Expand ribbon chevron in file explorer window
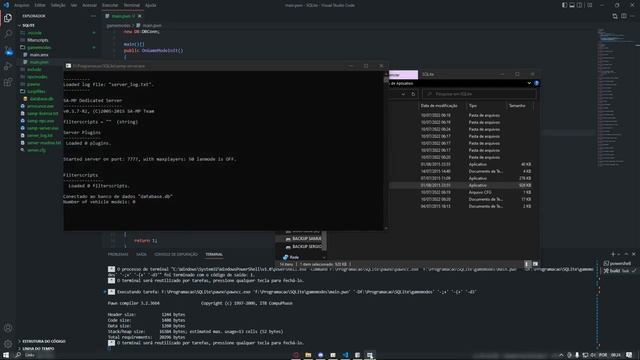 pyautogui.click(x=529, y=83)
